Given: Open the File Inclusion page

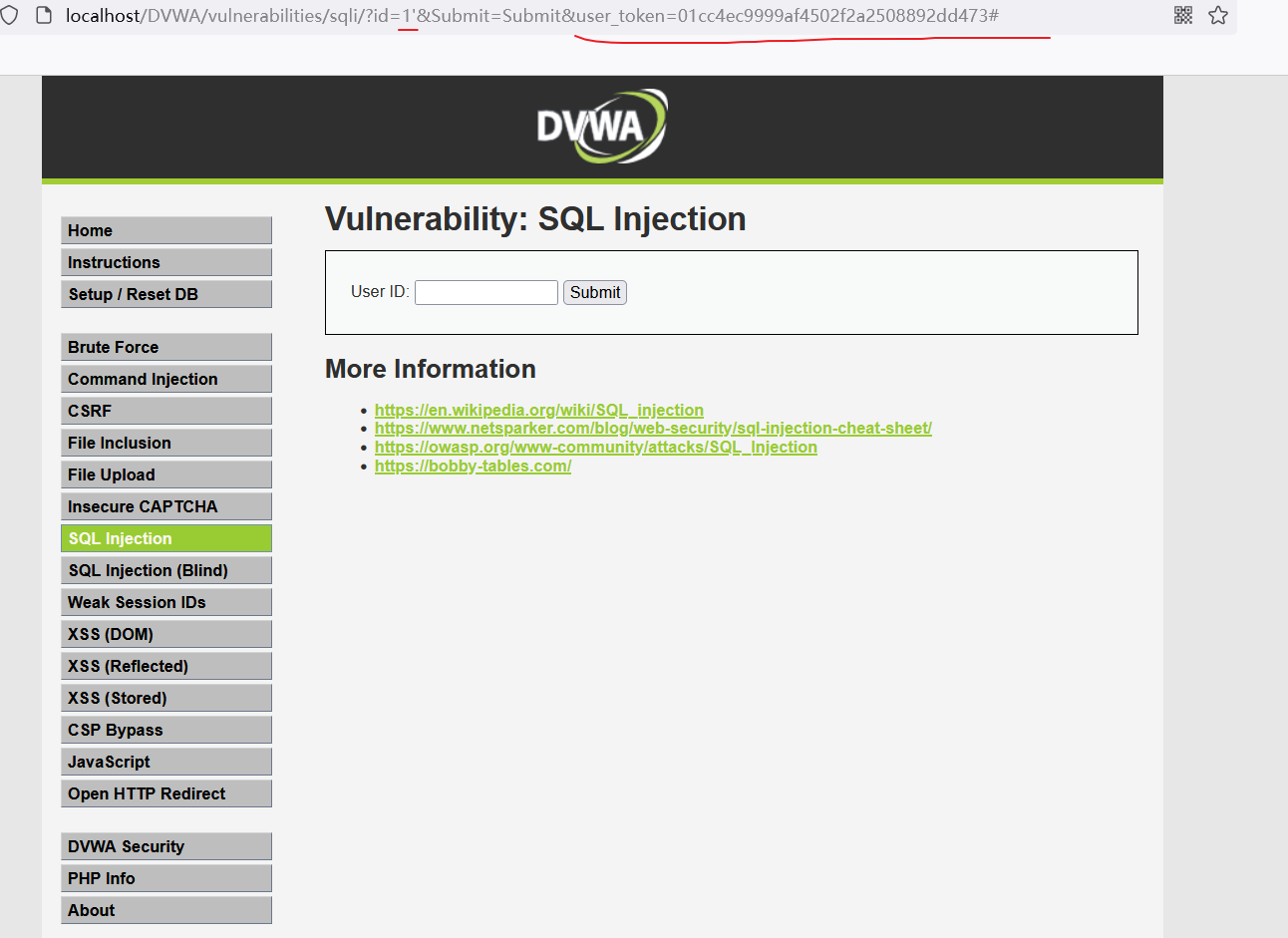Looking at the screenshot, I should (x=166, y=443).
